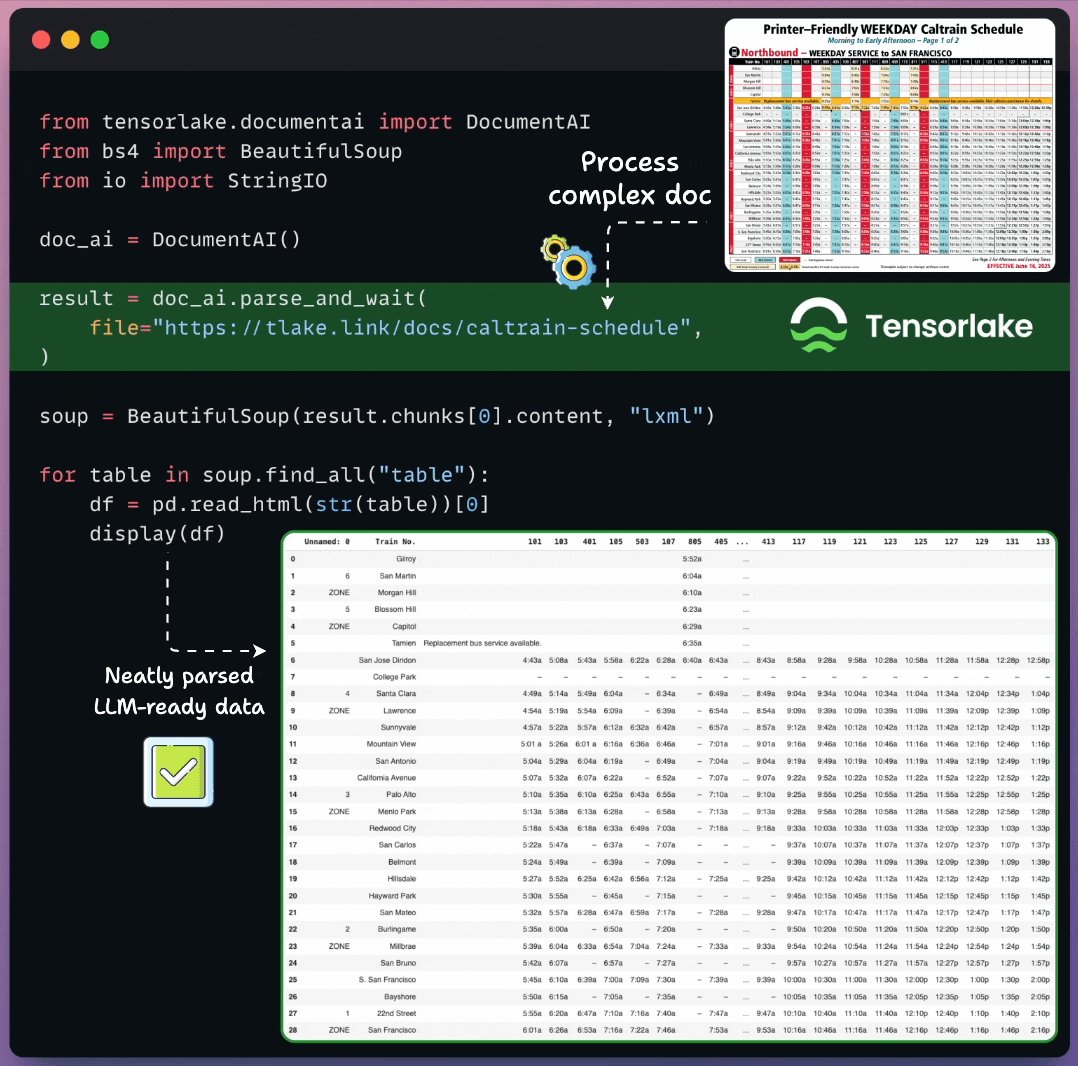Image resolution: width=1078 pixels, height=1066 pixels.
Task: Open the Caltrain schedule thumbnail image
Action: [x=890, y=145]
